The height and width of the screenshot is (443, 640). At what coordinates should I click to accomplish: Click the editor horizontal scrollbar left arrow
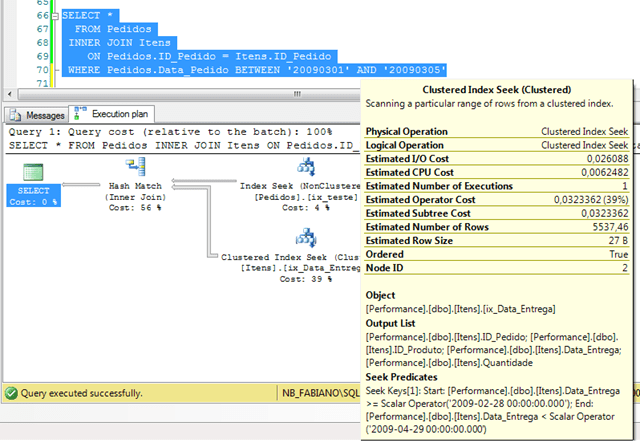pyautogui.click(x=8, y=93)
